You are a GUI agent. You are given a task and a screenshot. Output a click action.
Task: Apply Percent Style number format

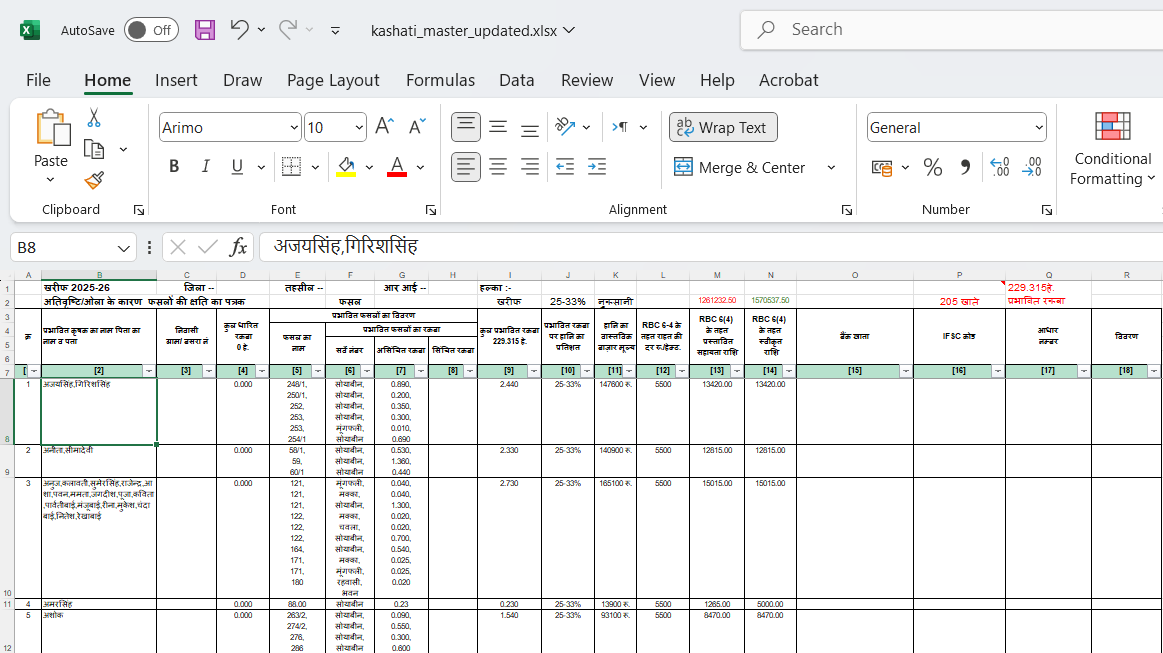pyautogui.click(x=932, y=167)
